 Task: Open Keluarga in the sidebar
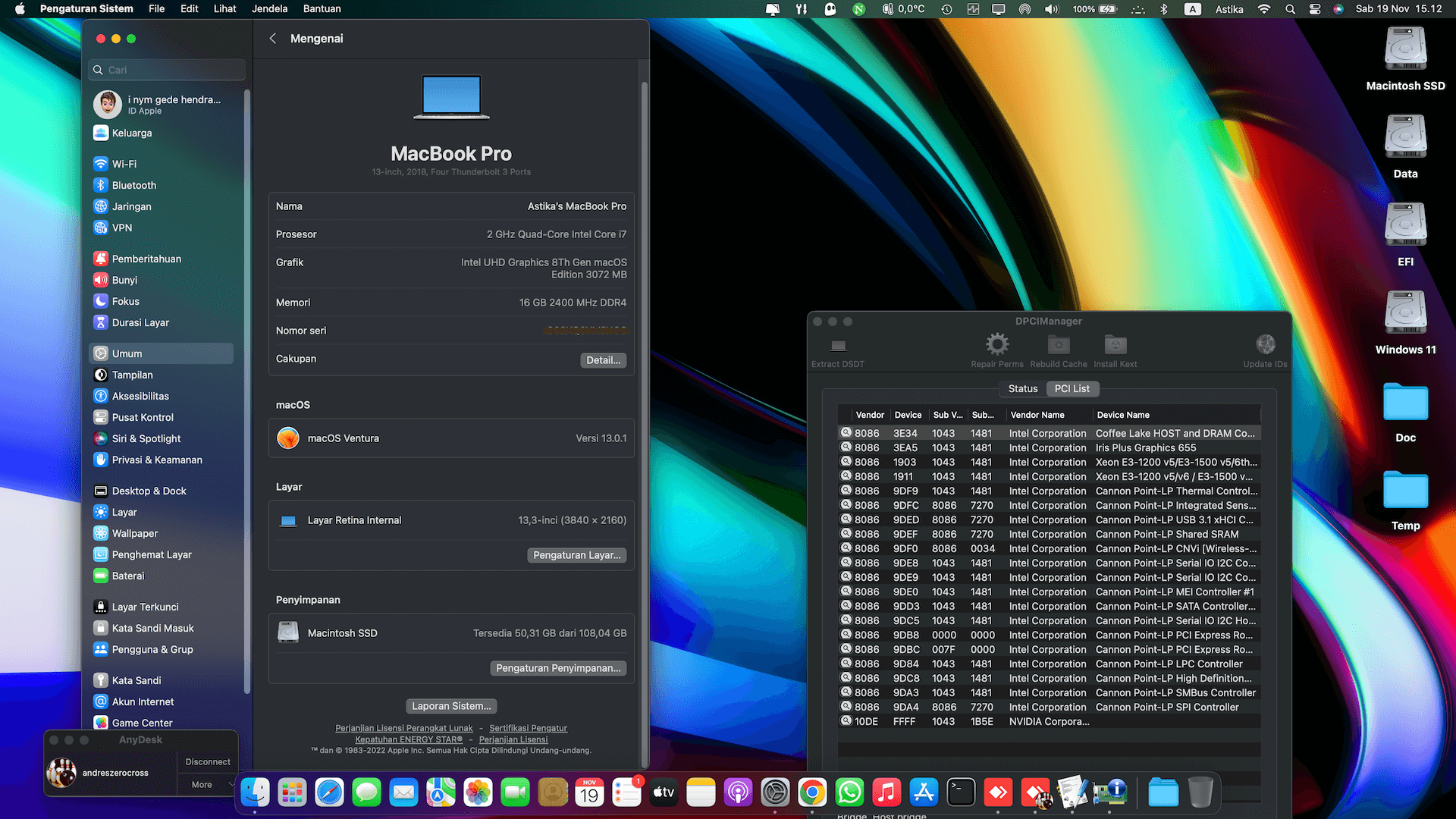click(x=161, y=133)
